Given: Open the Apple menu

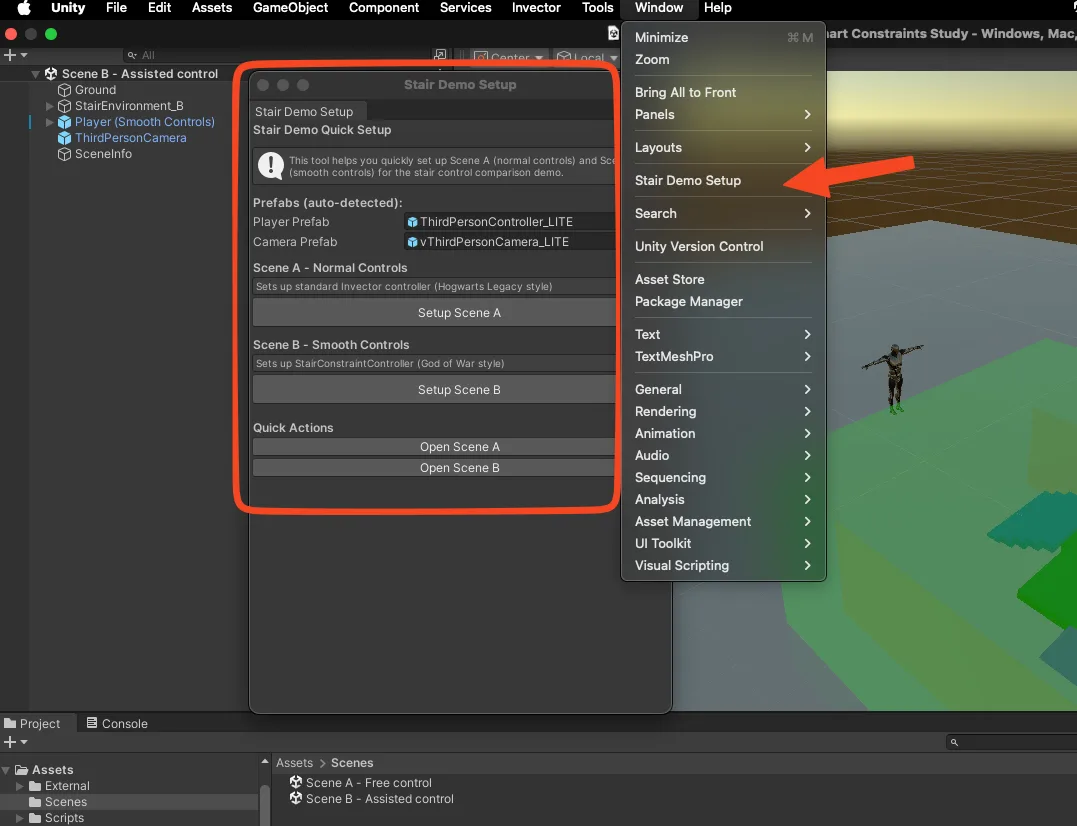Looking at the screenshot, I should pyautogui.click(x=23, y=8).
